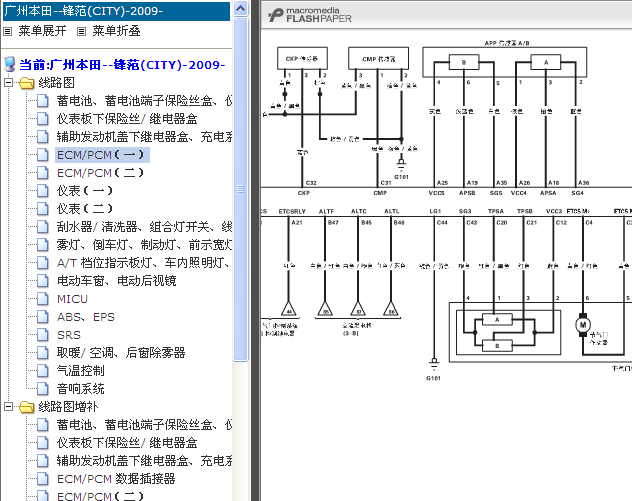The image size is (632, 501).
Task: Click page icon beside 电动车窗、电动后视镜
Action: (x=43, y=281)
